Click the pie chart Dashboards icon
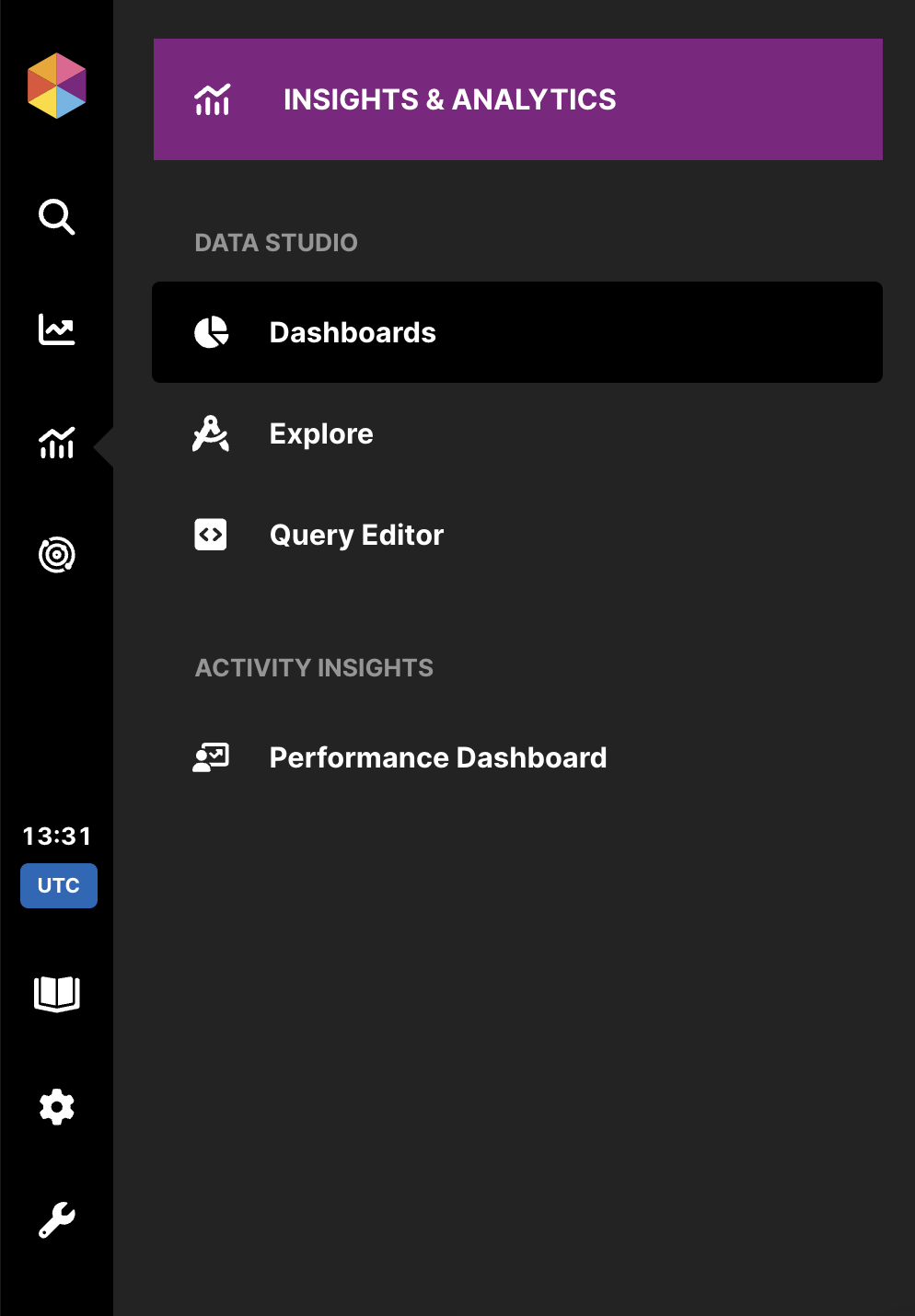915x1316 pixels. click(211, 332)
